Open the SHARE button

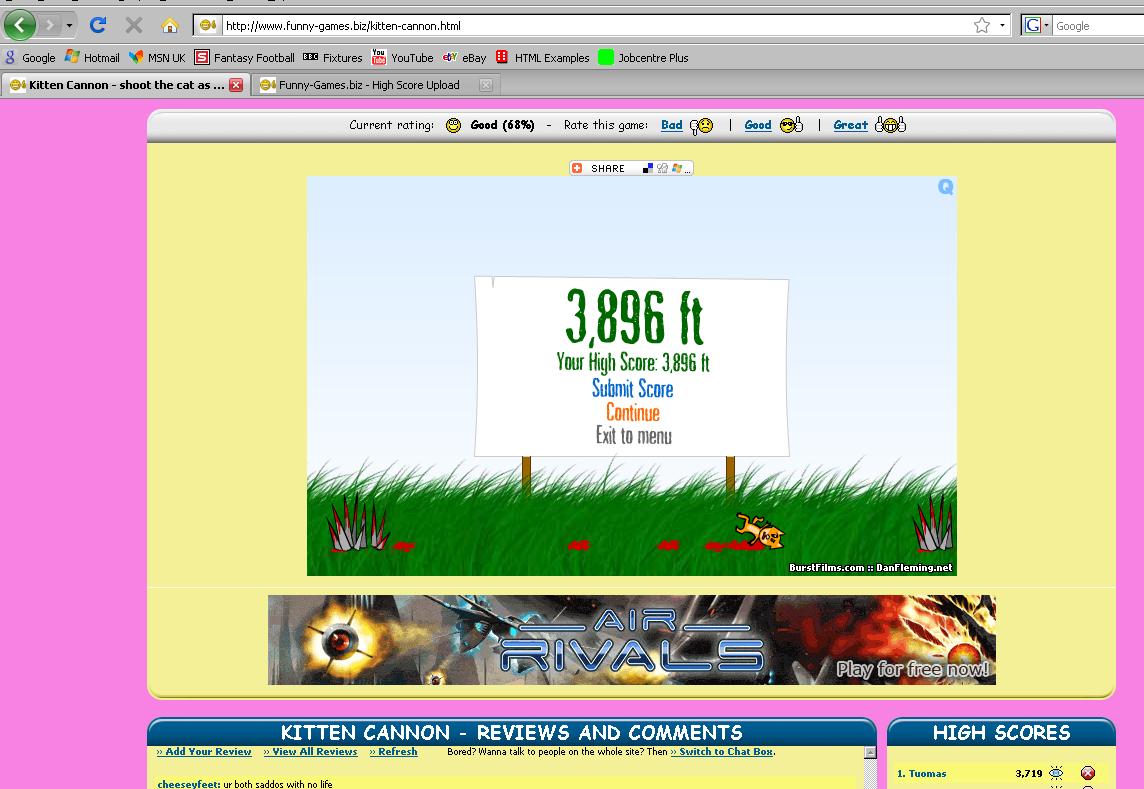click(631, 168)
